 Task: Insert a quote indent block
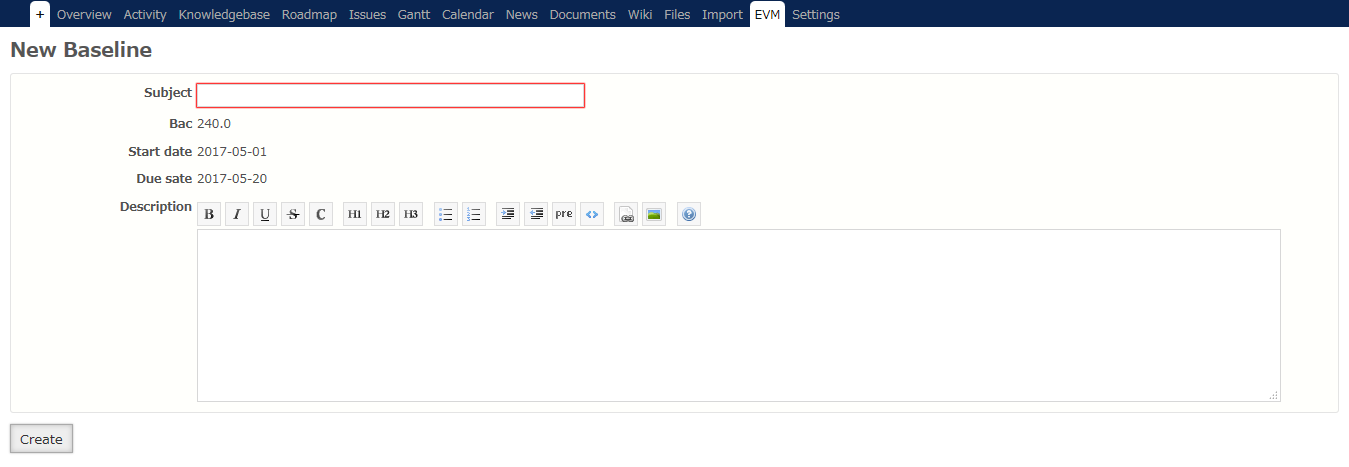click(508, 214)
